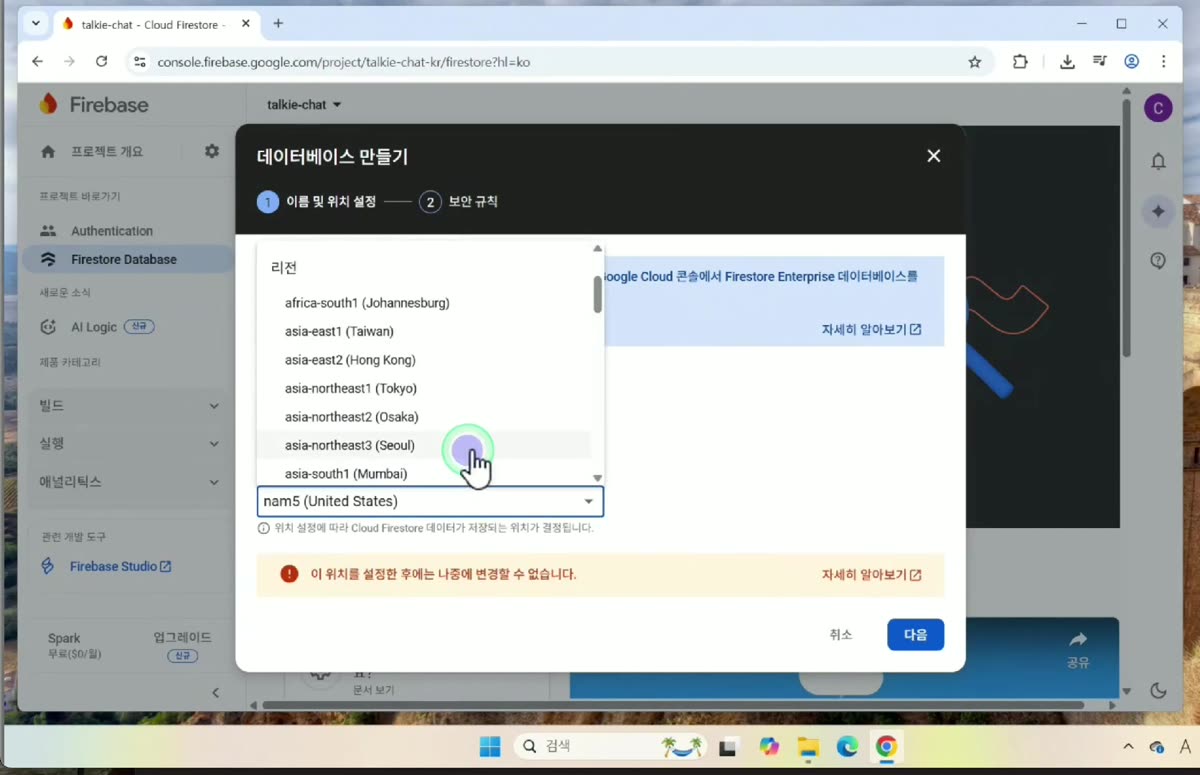1200x775 pixels.
Task: Close the database creation dialog
Action: [934, 156]
